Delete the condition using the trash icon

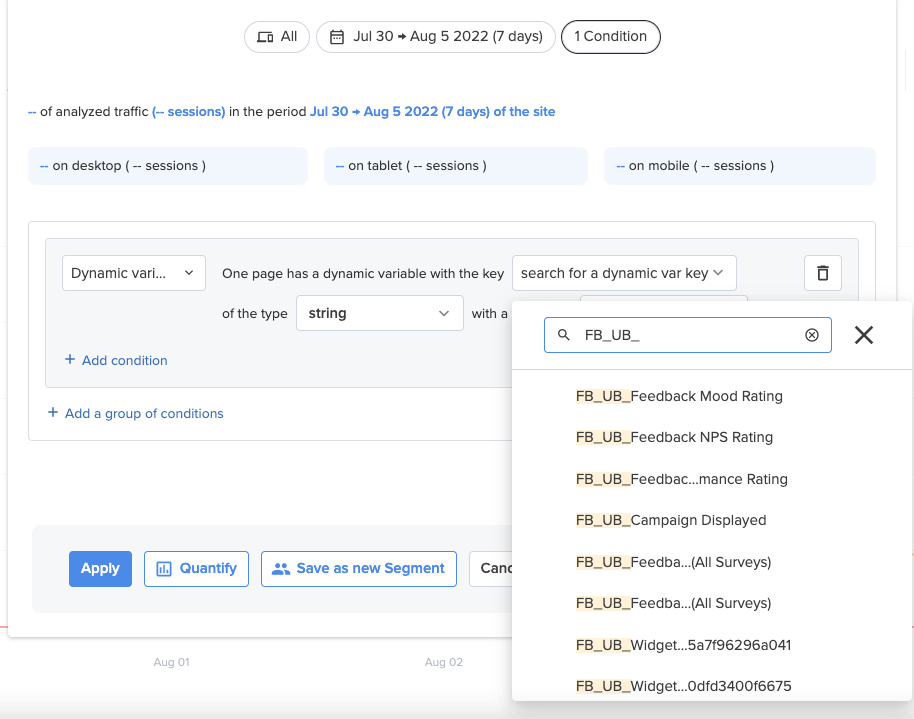pos(822,272)
